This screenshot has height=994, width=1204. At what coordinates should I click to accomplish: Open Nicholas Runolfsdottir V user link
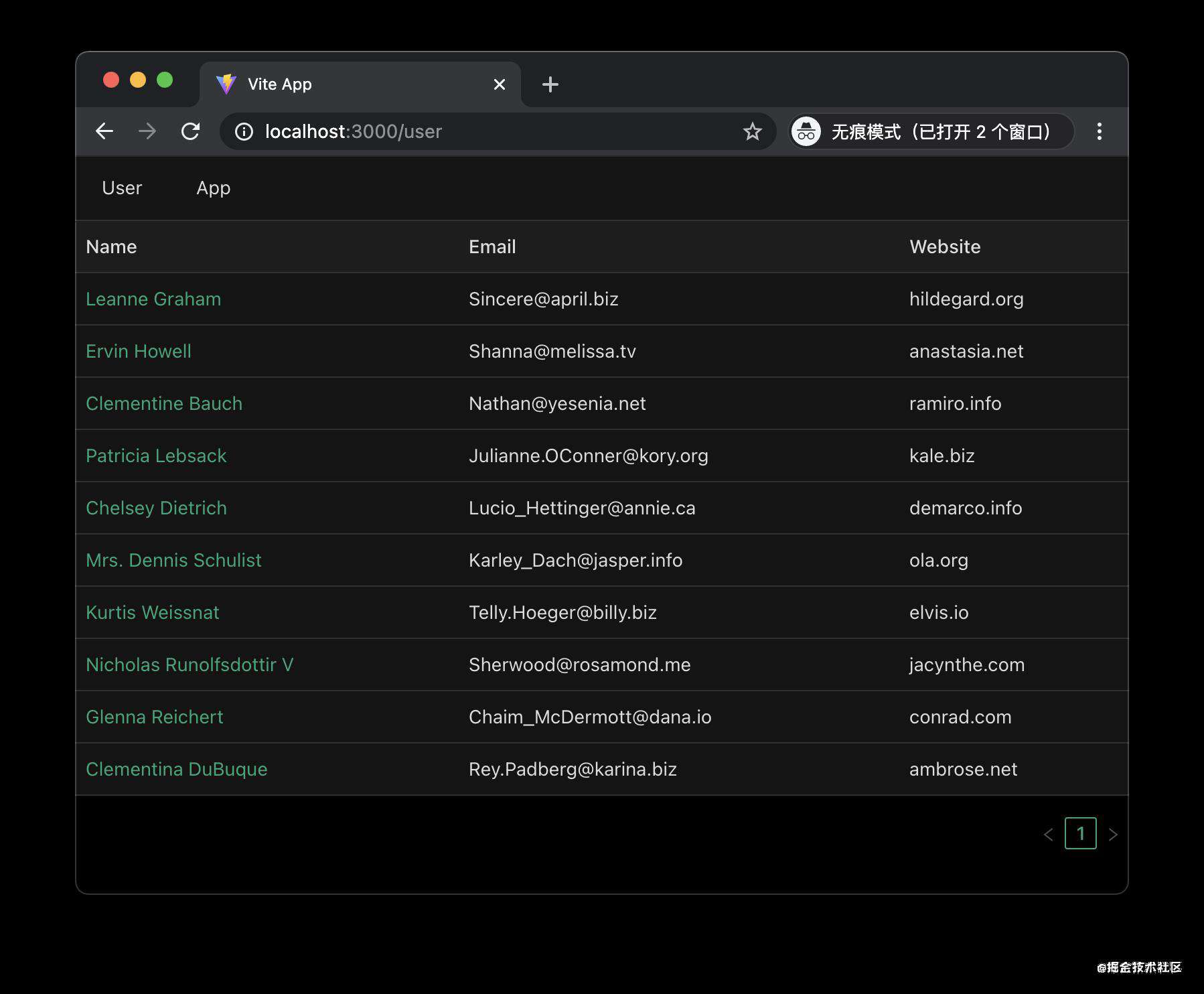(190, 665)
